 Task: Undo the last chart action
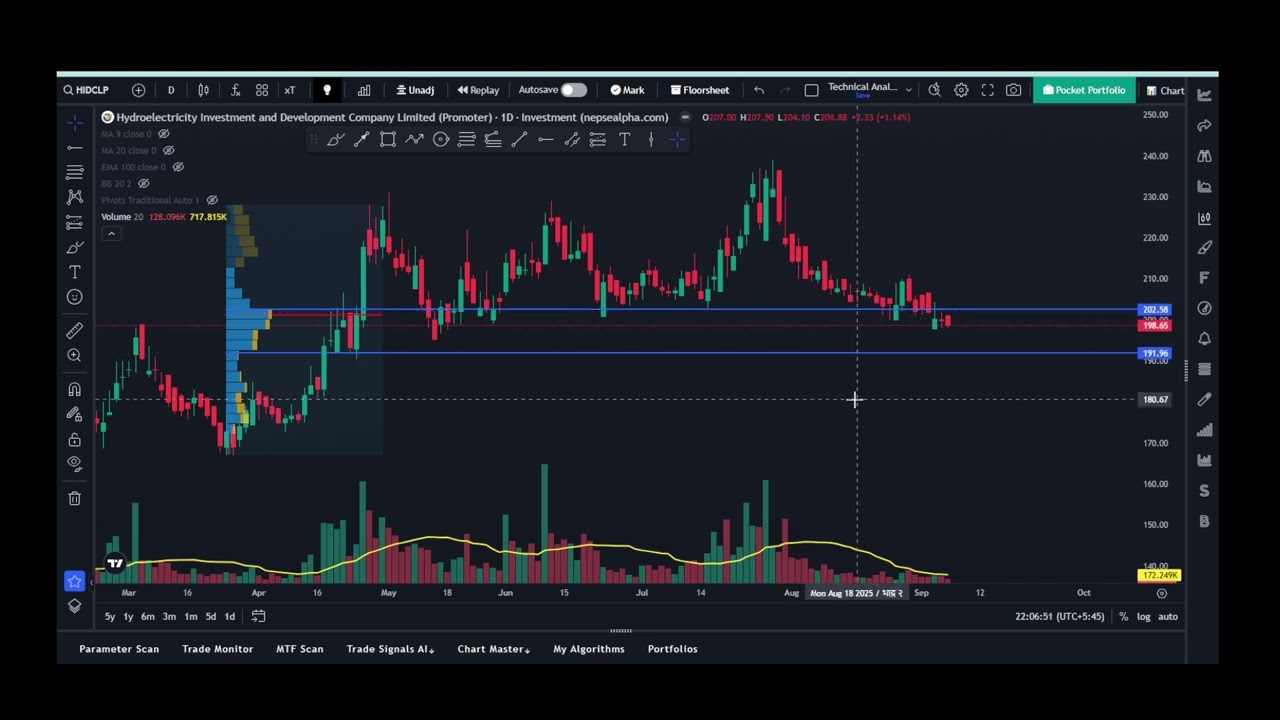pyautogui.click(x=759, y=90)
